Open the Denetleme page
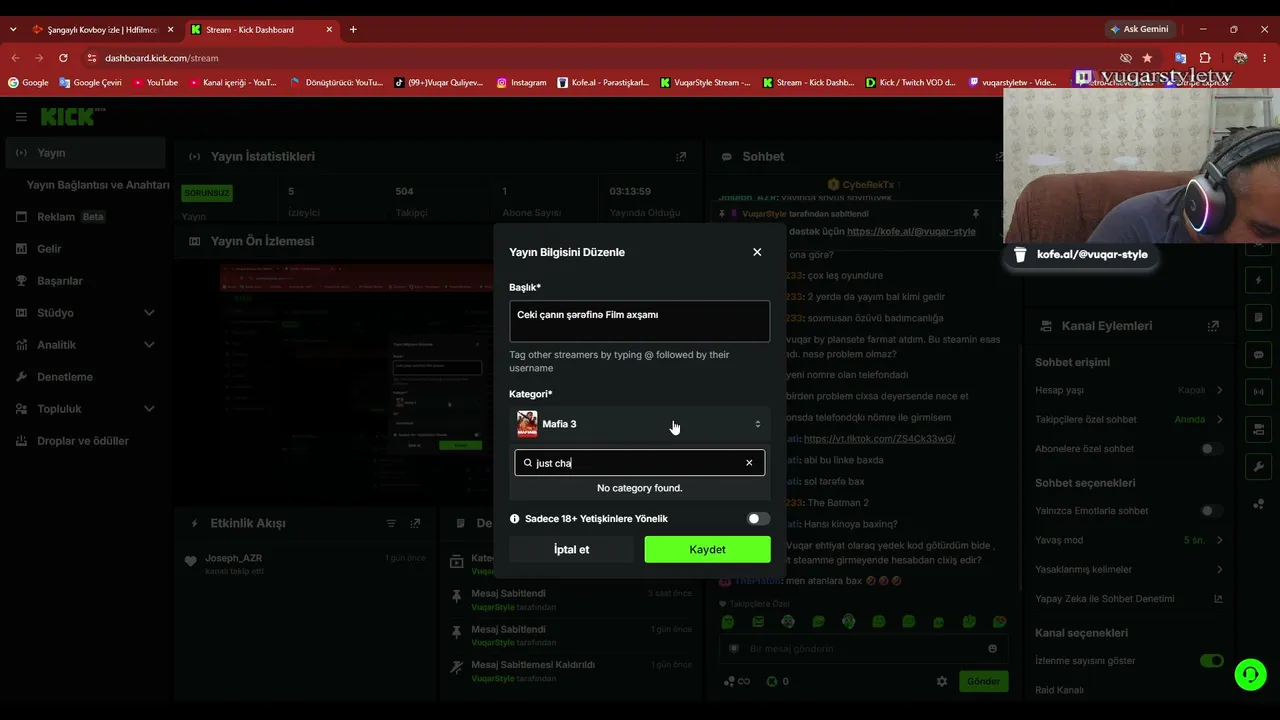The width and height of the screenshot is (1280, 720). tap(85, 377)
